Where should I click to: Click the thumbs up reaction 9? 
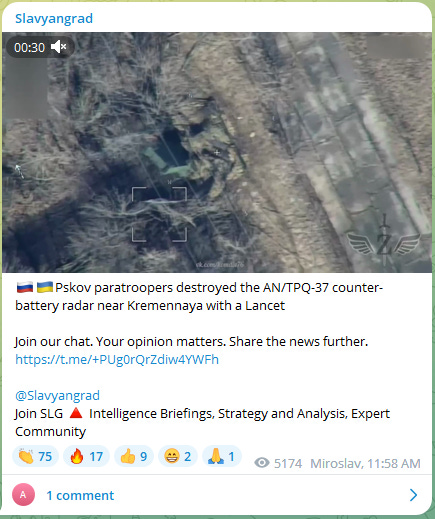click(x=134, y=456)
